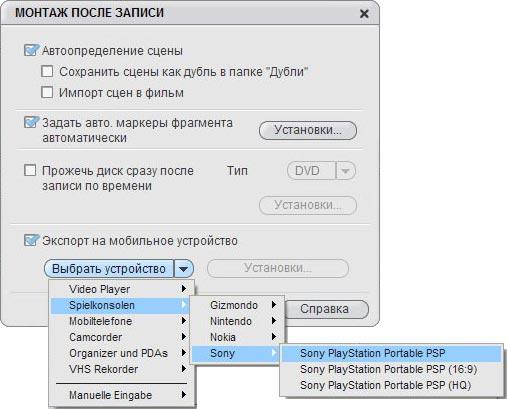Enable Прожечь диск сразу после записи checkbox
The width and height of the screenshot is (507, 409).
30,170
